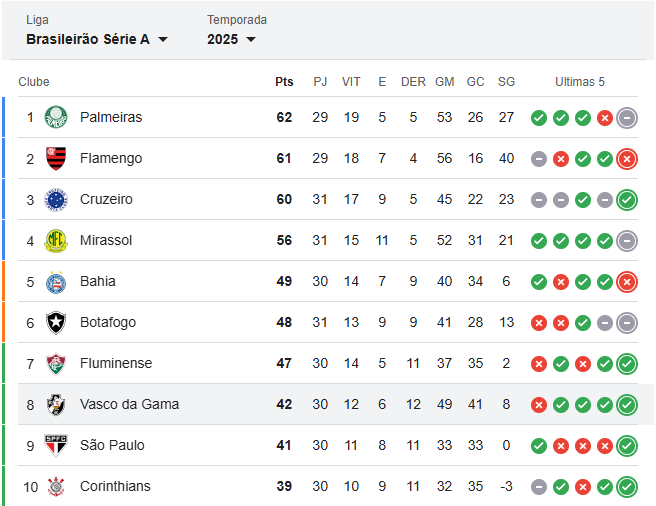Click the Flamengo club crest icon
Viewport: 656px width, 506px height.
[56, 158]
